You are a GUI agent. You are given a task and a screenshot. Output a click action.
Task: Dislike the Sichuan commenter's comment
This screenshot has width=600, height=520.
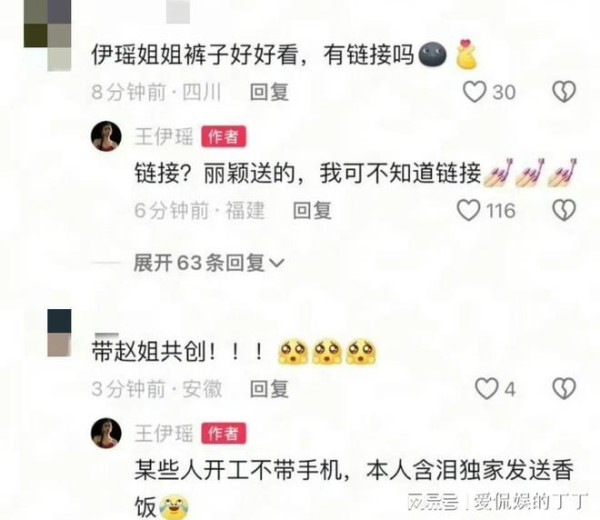coord(564,92)
